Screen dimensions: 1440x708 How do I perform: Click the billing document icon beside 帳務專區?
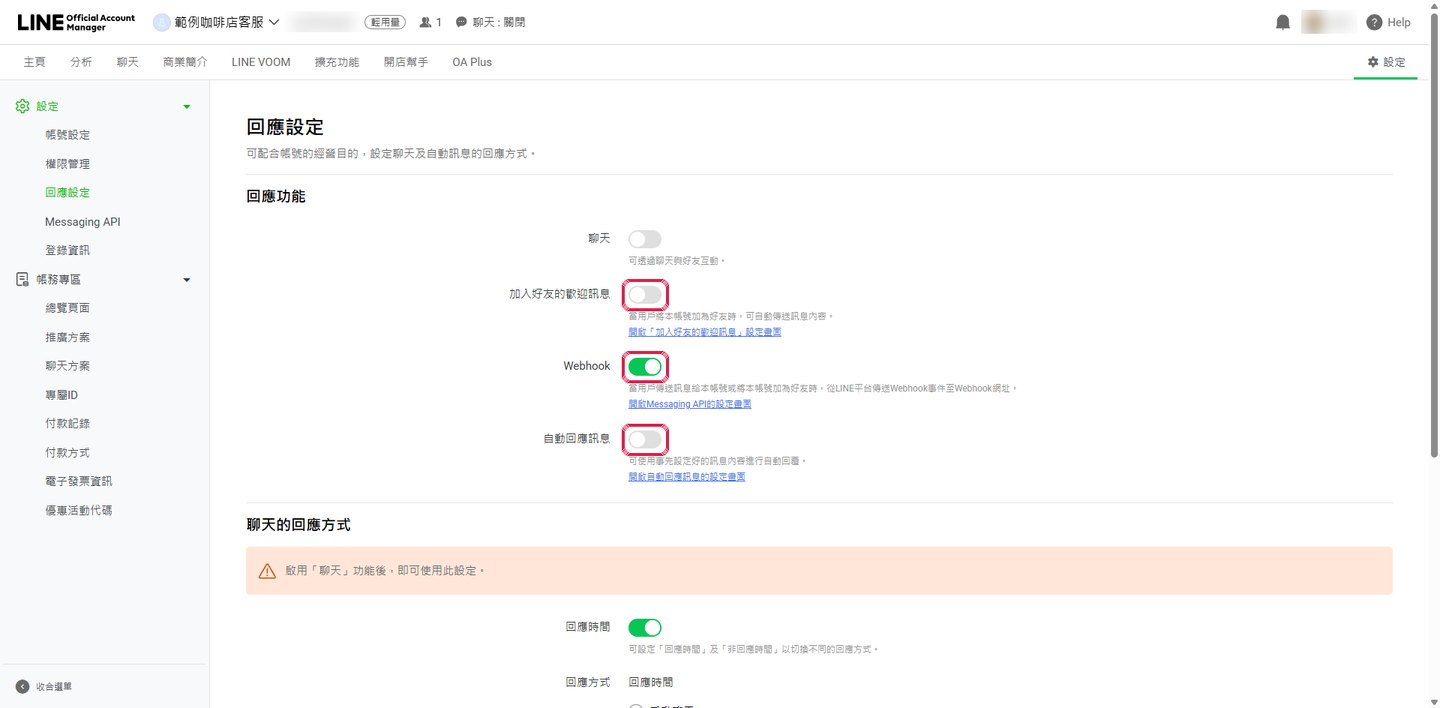click(x=23, y=280)
